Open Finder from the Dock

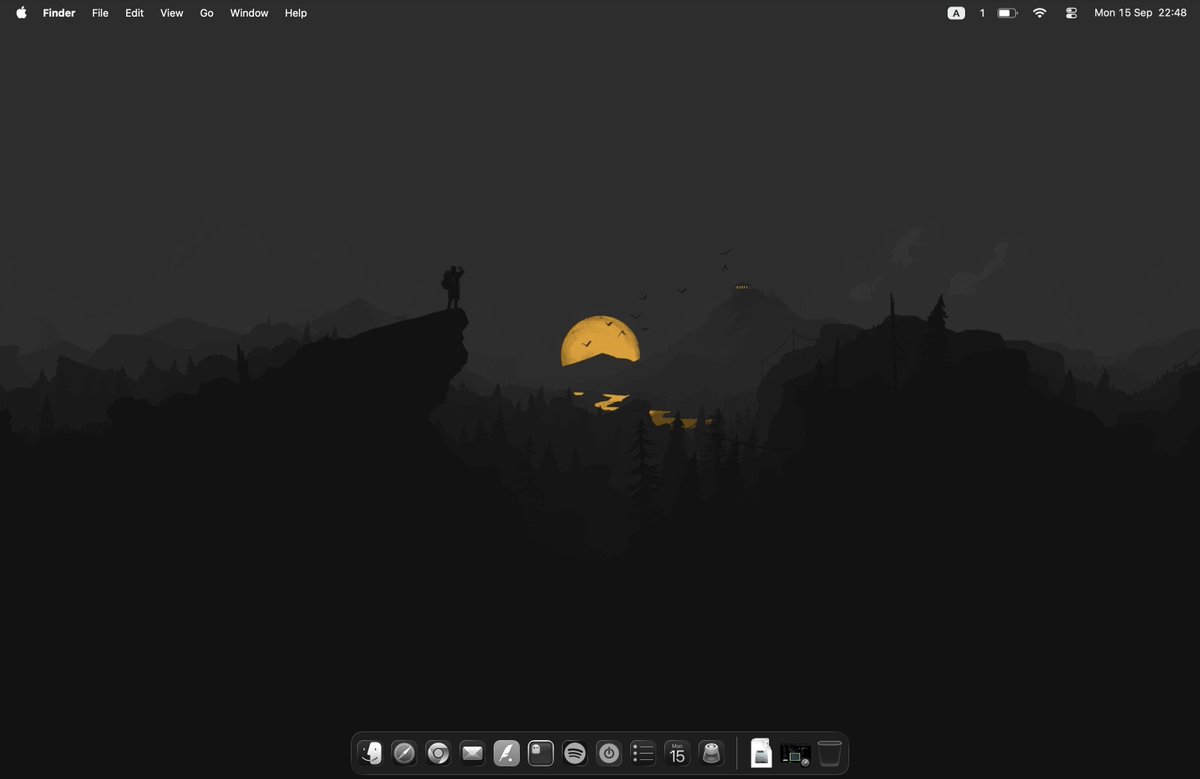(x=371, y=753)
